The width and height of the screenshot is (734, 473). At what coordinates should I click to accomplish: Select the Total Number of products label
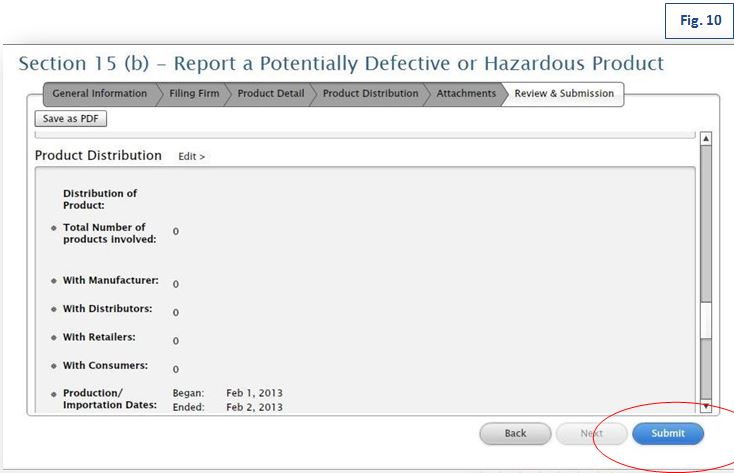coord(104,233)
